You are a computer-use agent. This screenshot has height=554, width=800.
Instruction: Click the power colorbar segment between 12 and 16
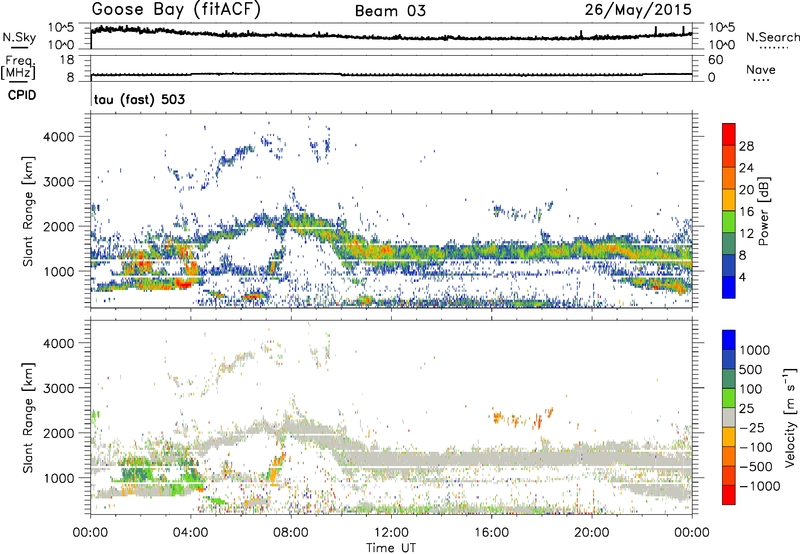pos(729,222)
